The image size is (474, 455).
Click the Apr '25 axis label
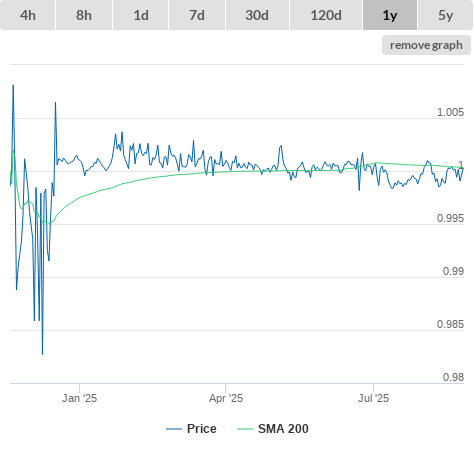226,398
